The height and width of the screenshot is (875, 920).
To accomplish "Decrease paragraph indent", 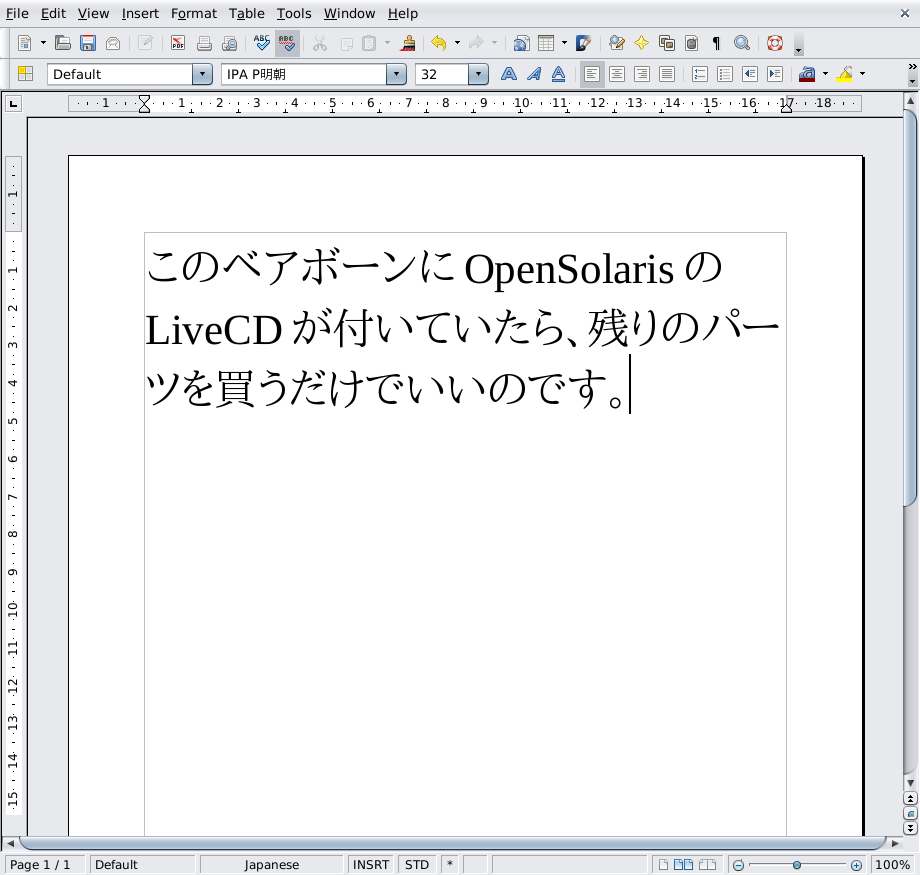I will (x=750, y=74).
